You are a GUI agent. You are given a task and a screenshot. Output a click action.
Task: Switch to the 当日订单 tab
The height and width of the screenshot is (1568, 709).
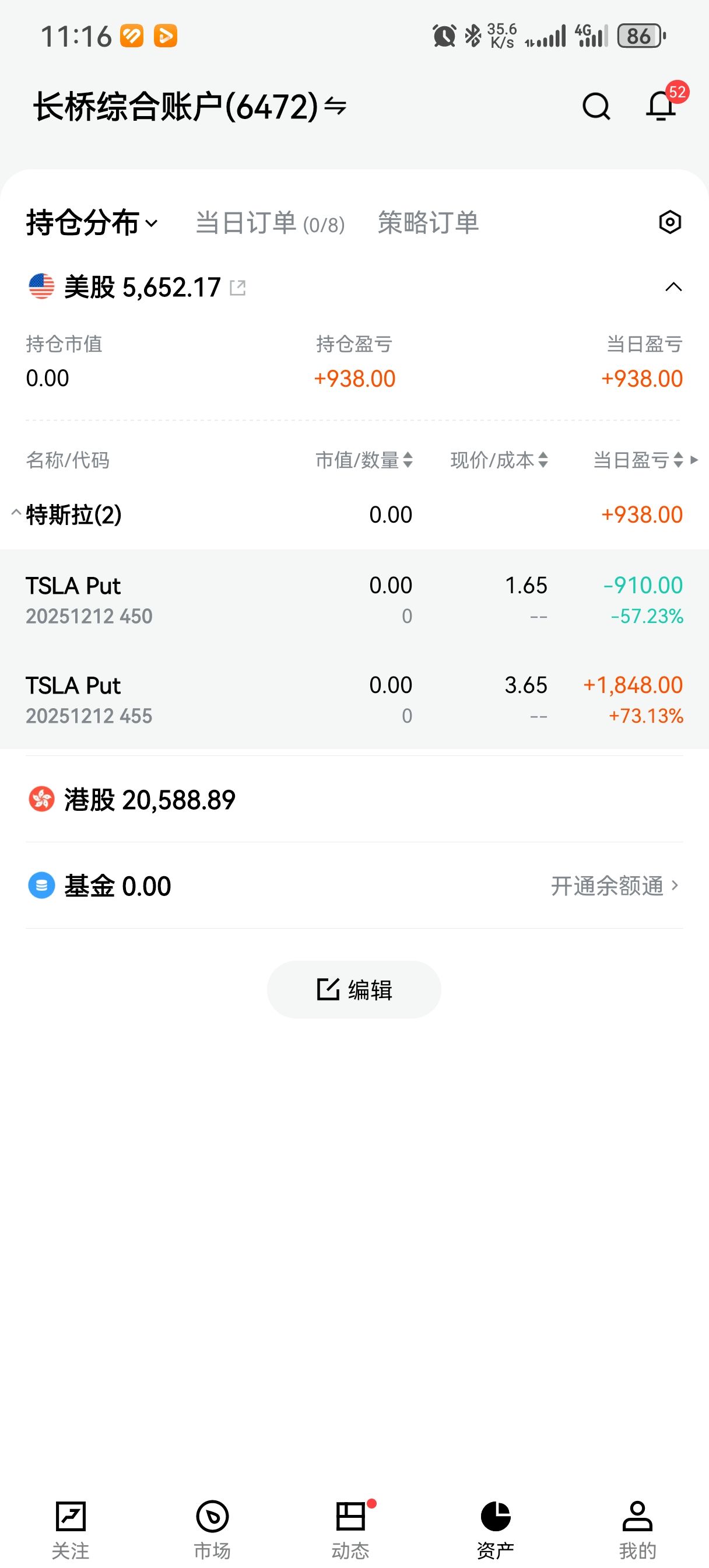click(x=269, y=223)
